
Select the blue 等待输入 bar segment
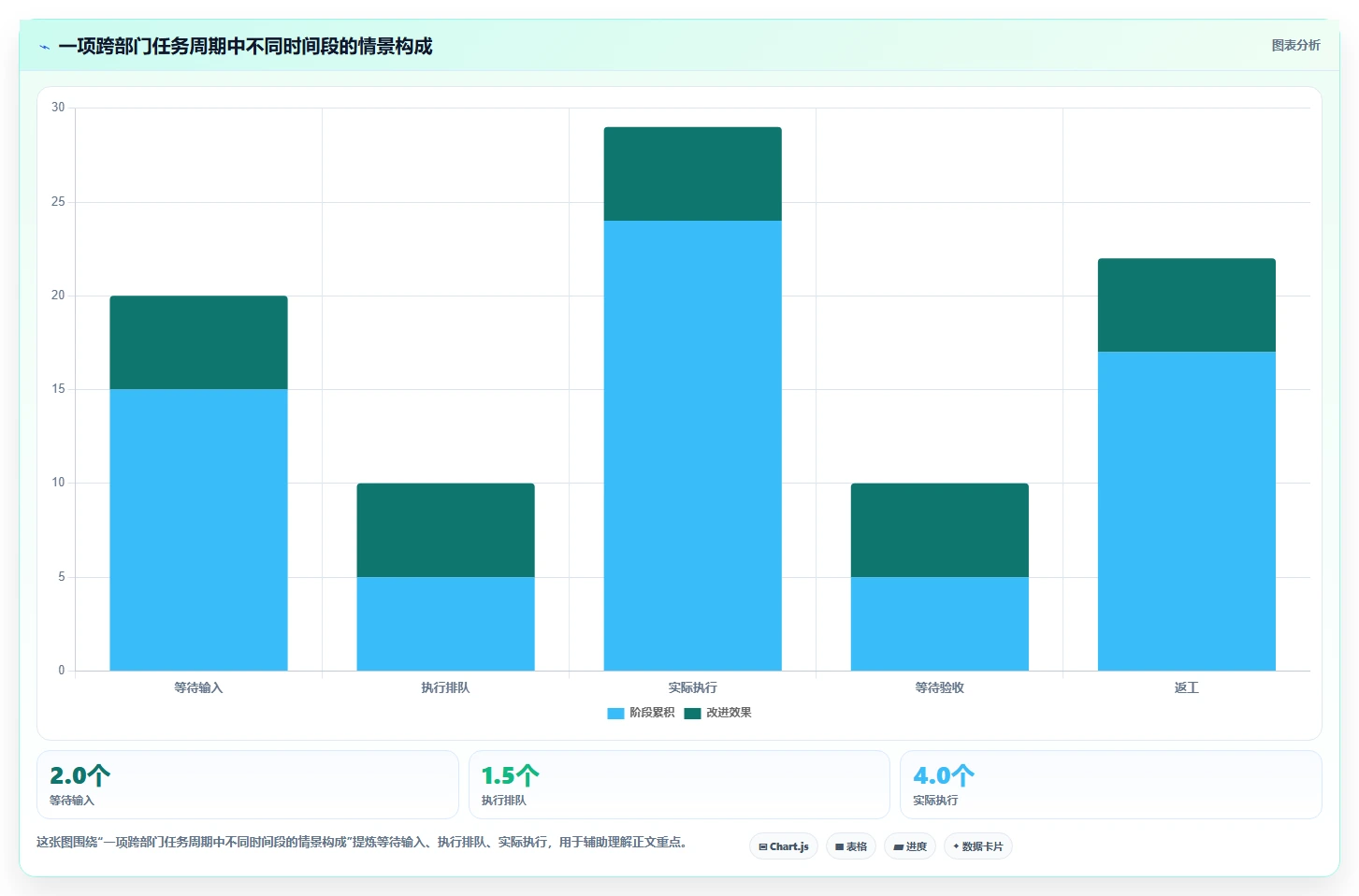[198, 529]
